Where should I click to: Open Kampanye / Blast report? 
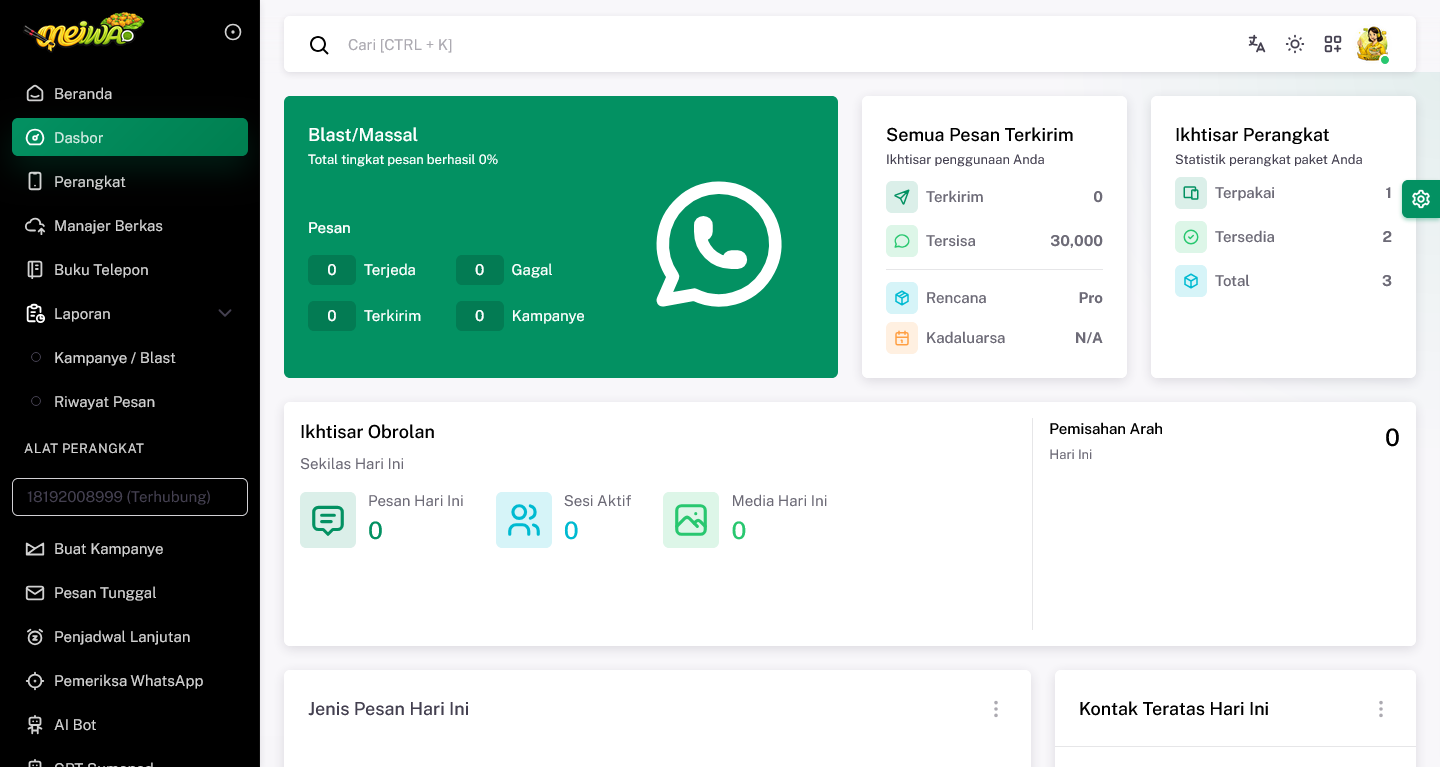[114, 358]
